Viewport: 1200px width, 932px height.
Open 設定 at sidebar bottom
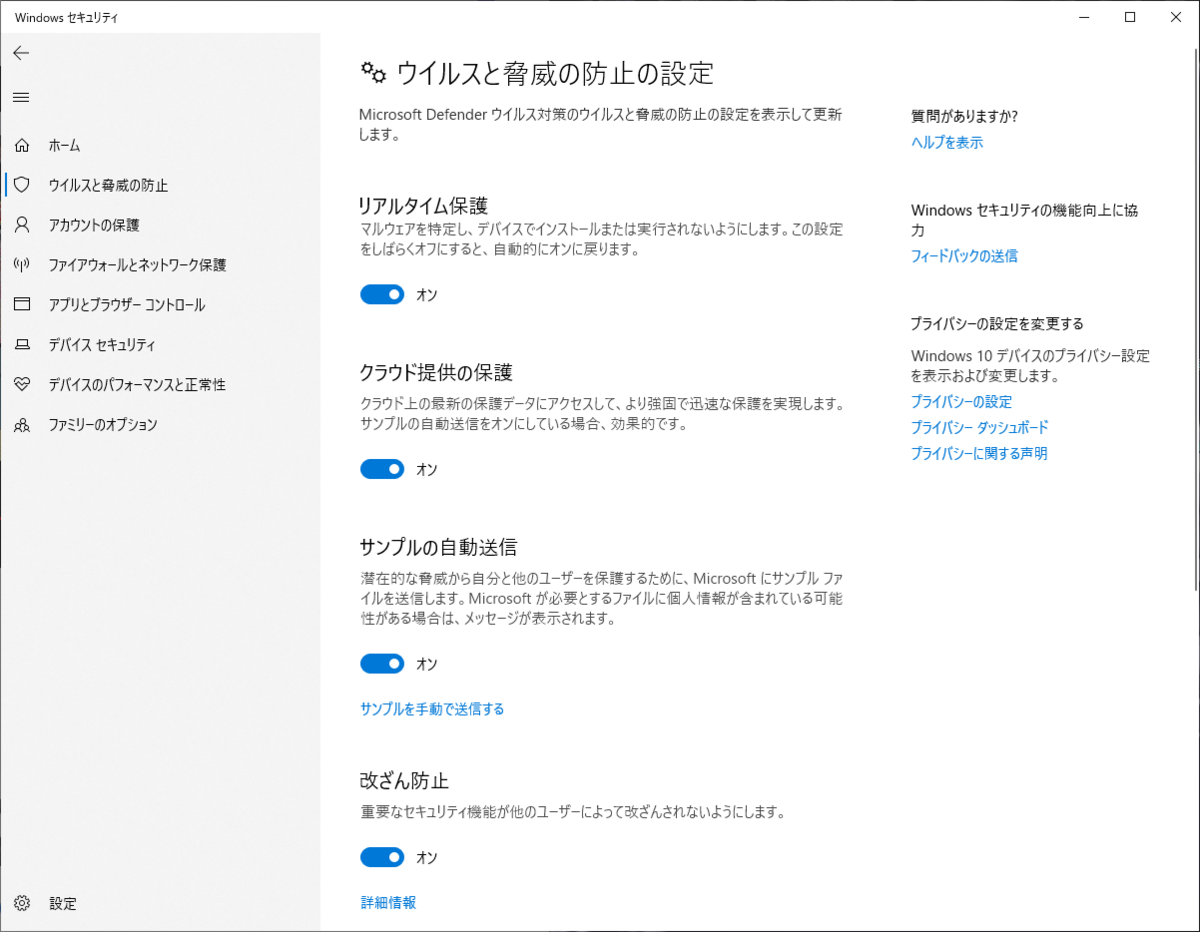pos(160,903)
